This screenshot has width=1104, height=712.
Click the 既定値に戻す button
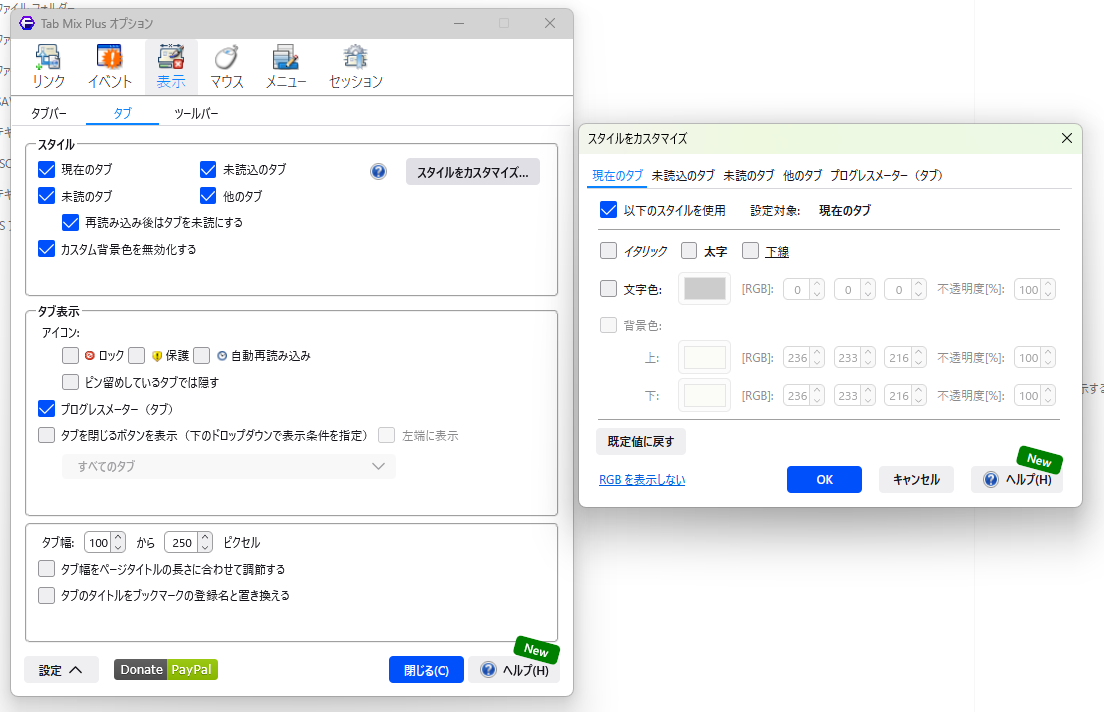pos(641,442)
